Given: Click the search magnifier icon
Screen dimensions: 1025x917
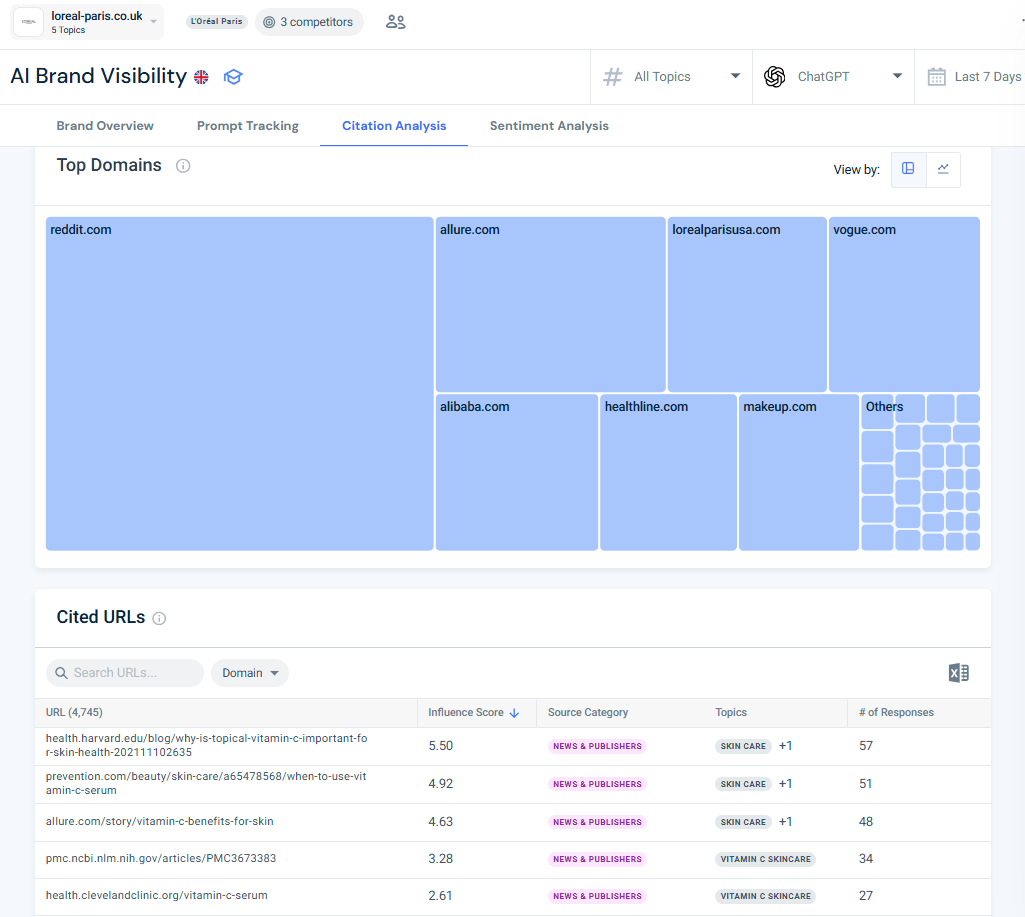Looking at the screenshot, I should [x=61, y=673].
